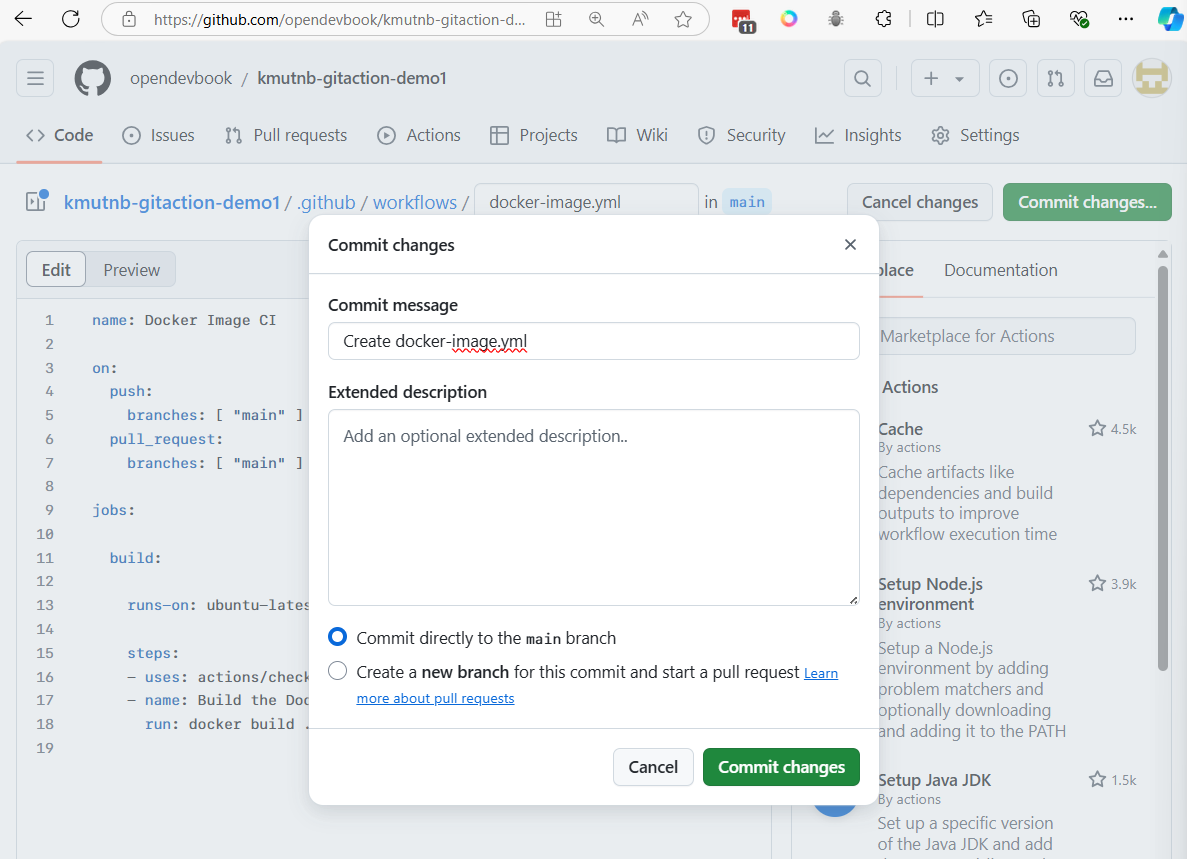Switch to the Preview tab
The width and height of the screenshot is (1187, 859).
[x=131, y=270]
